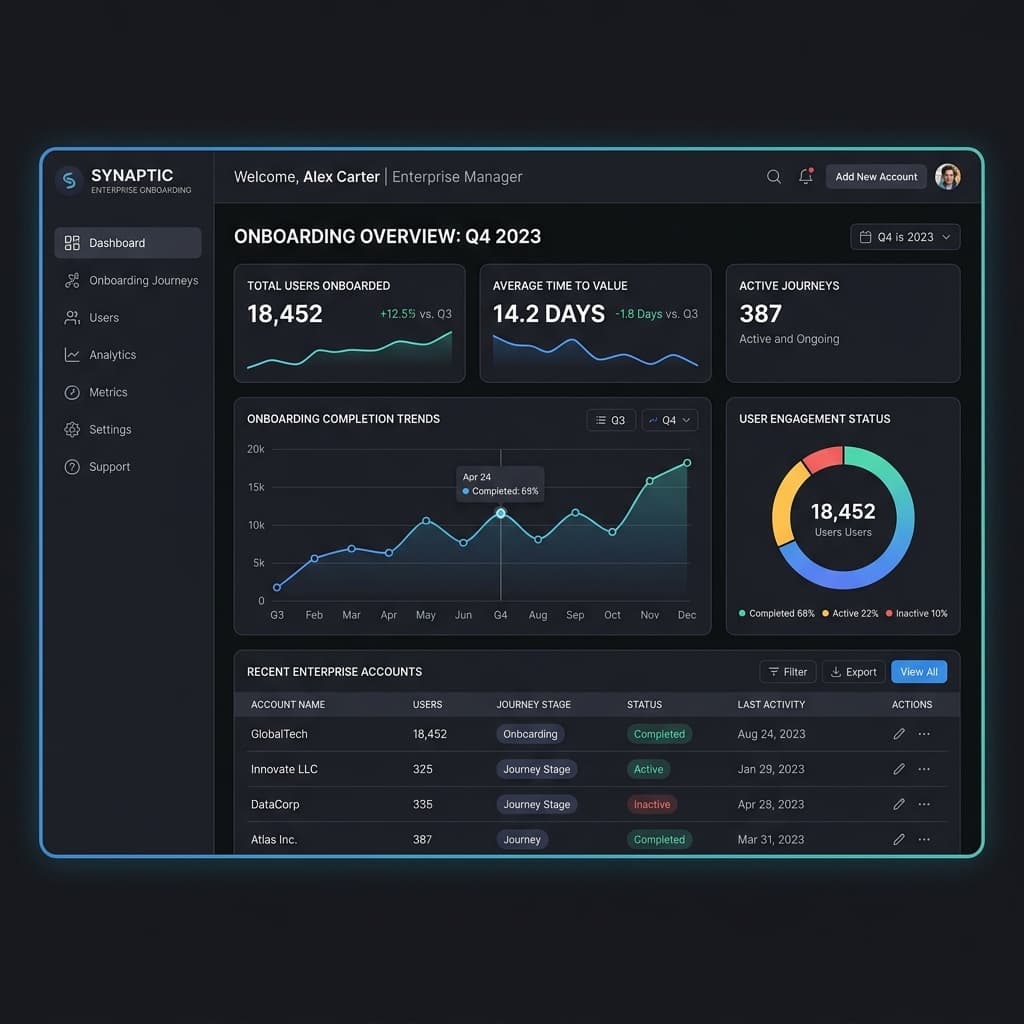Screen dimensions: 1024x1024
Task: Click the edit pencil for GlobalTech
Action: pos(899,734)
